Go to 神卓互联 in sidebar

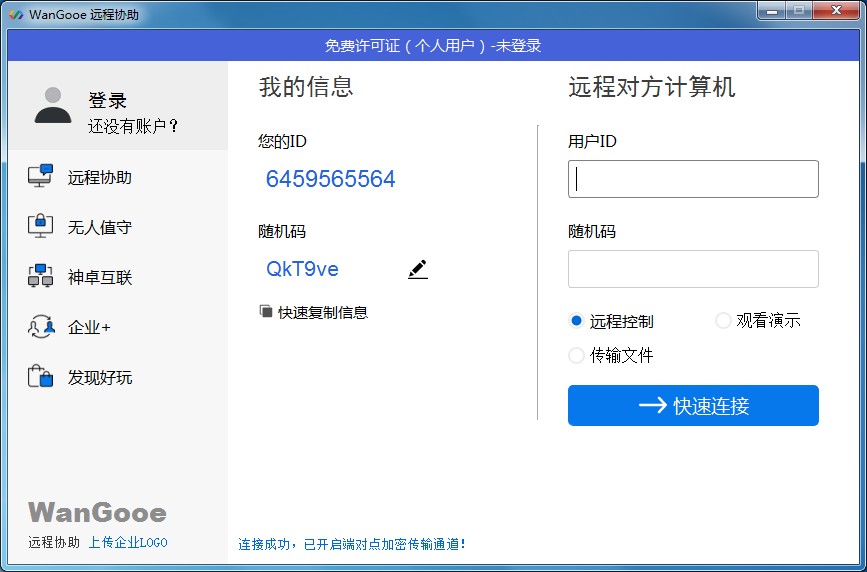coord(100,277)
